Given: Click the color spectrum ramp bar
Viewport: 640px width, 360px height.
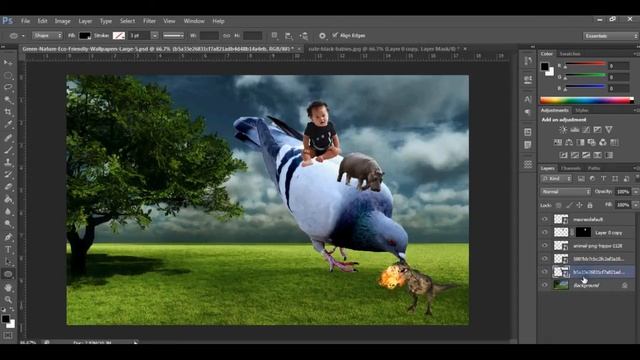Looking at the screenshot, I should [587, 100].
